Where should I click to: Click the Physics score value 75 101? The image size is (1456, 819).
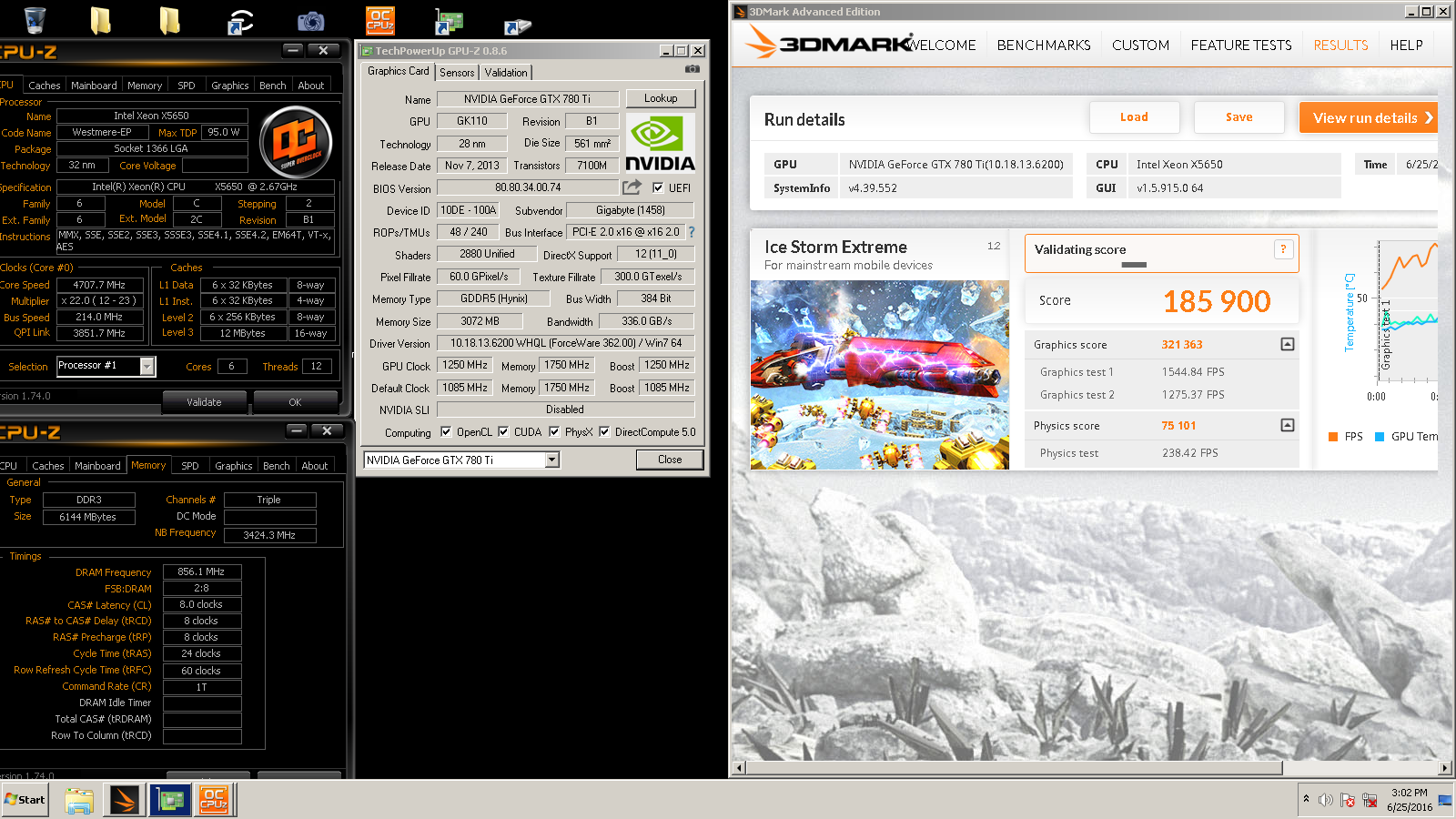coord(1178,426)
